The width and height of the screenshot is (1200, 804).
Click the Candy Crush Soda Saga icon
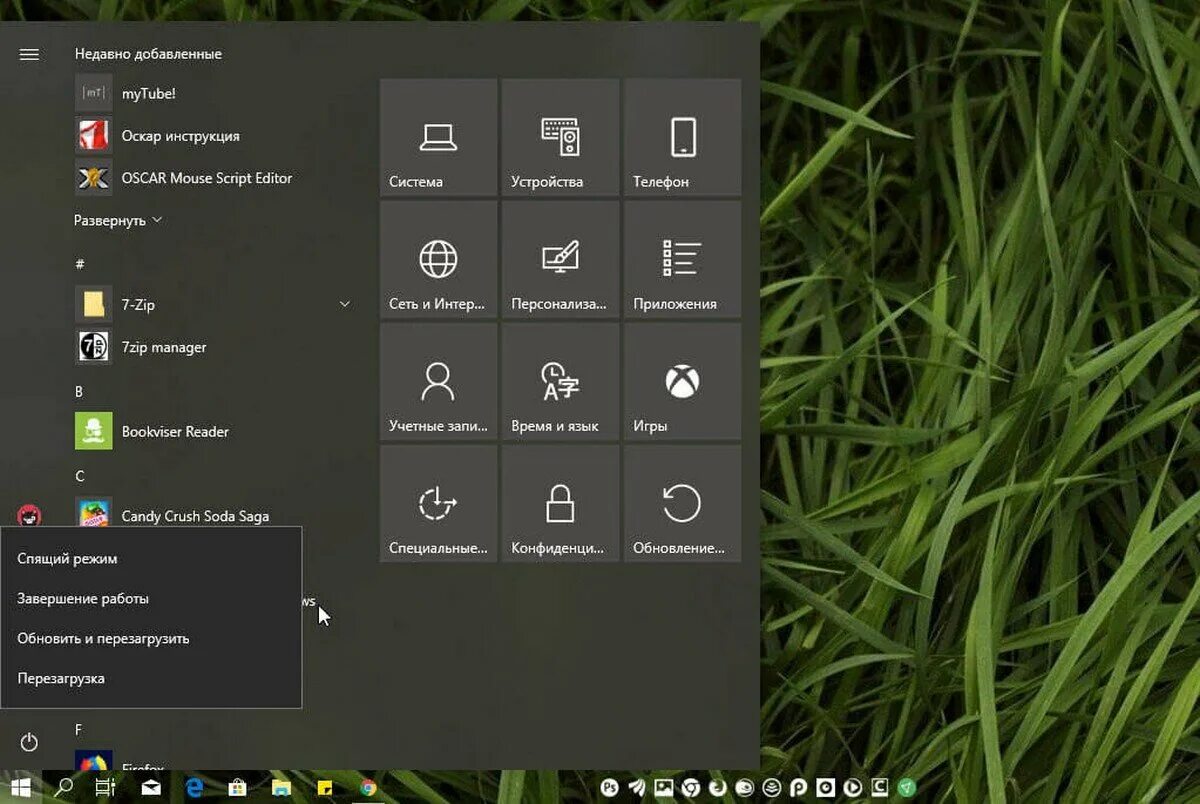coord(93,514)
